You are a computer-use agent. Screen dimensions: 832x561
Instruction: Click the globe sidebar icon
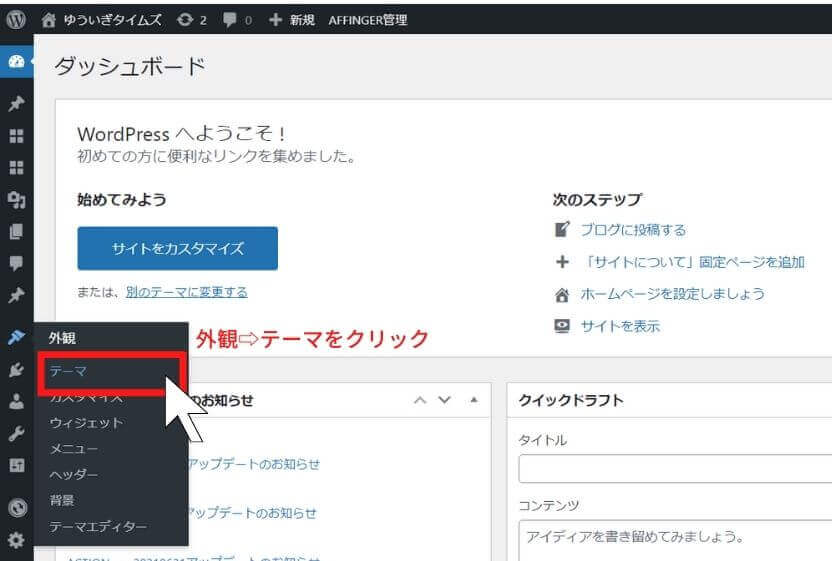click(x=18, y=508)
